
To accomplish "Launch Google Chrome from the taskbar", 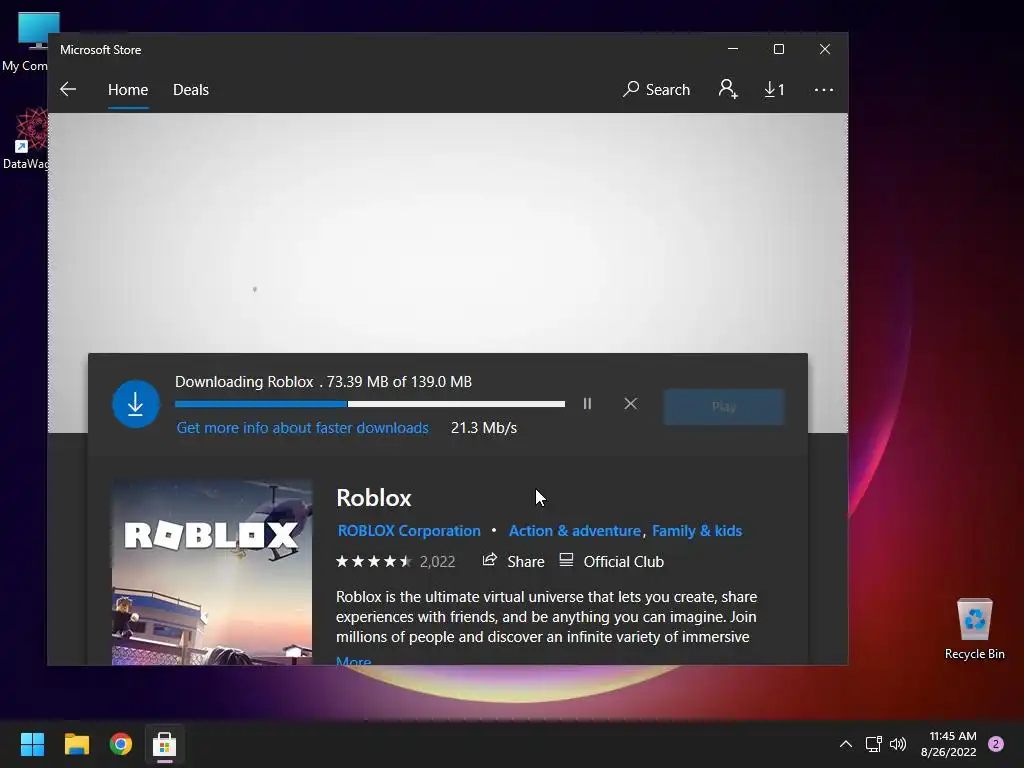I will coord(121,744).
